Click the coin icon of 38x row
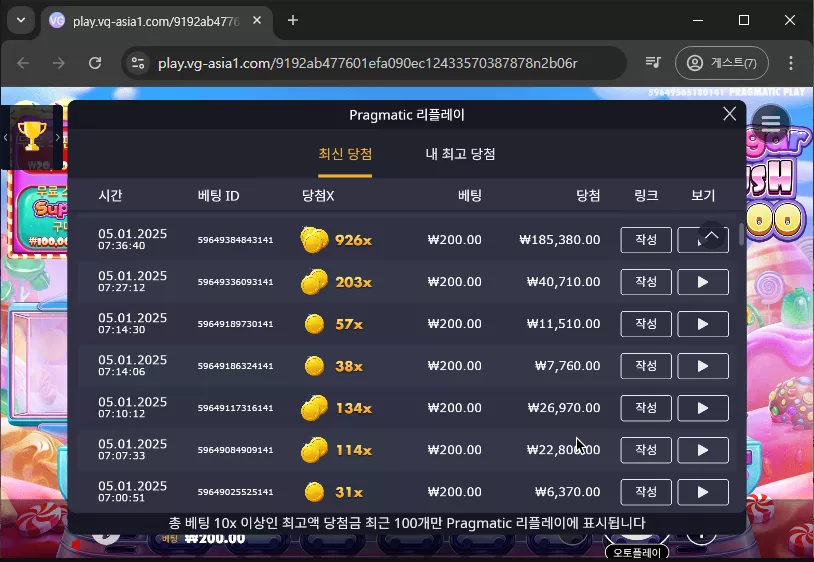The width and height of the screenshot is (814, 562). pos(314,366)
